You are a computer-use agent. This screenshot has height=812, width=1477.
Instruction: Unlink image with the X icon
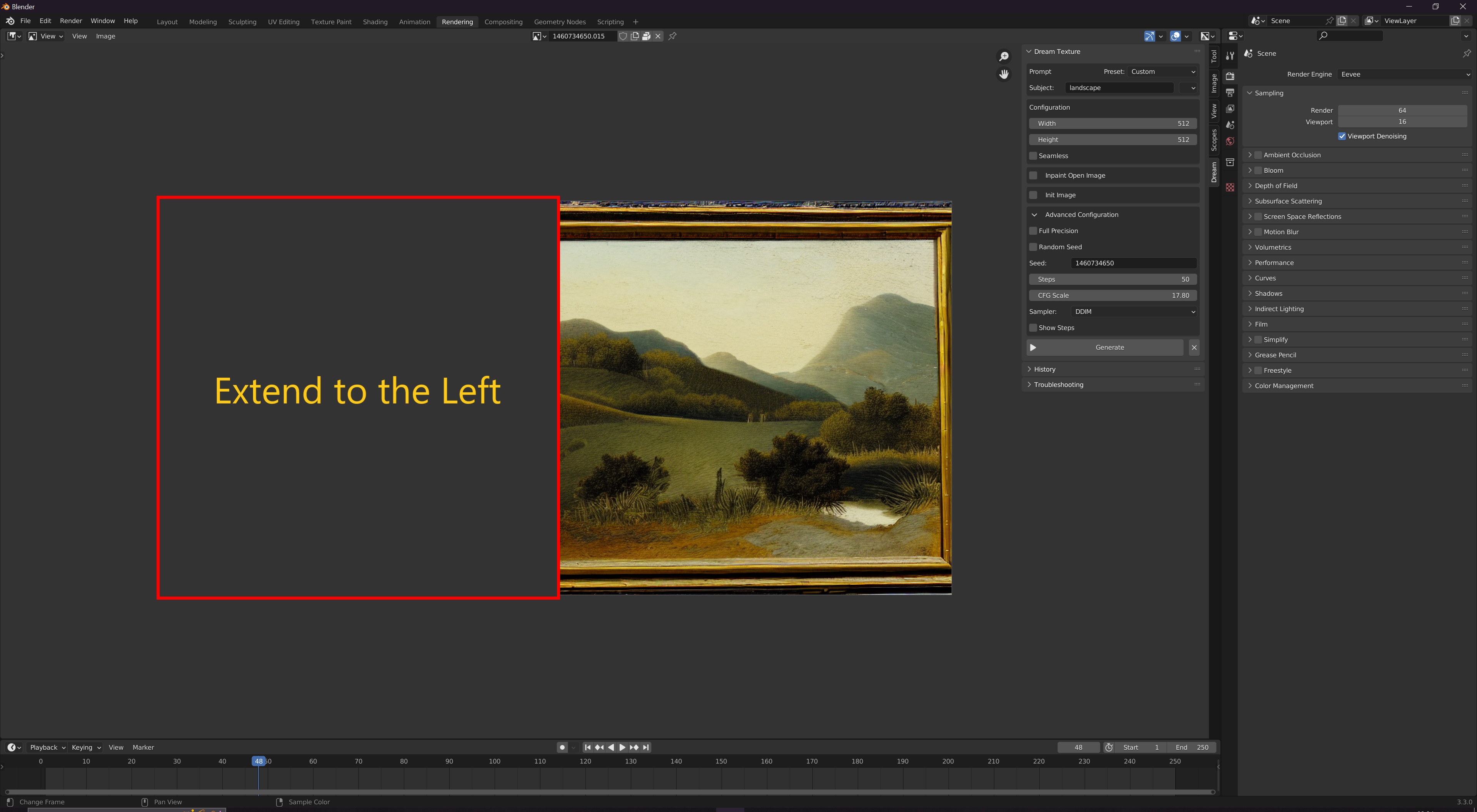point(658,36)
